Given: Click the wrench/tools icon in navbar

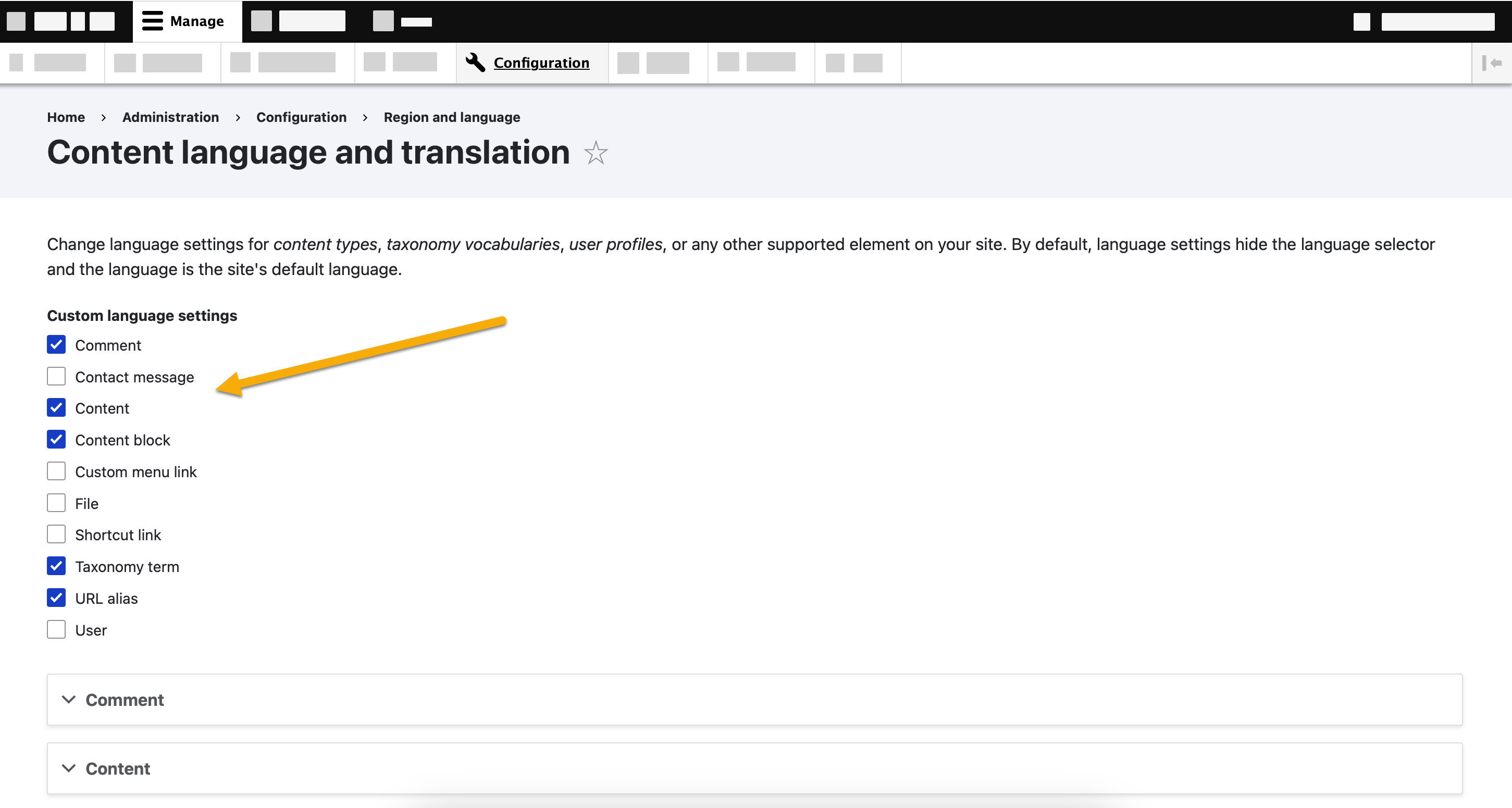Looking at the screenshot, I should point(474,62).
